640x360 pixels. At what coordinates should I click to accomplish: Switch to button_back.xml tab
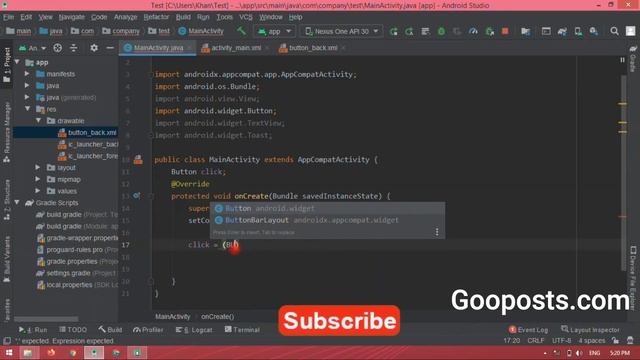[312, 48]
